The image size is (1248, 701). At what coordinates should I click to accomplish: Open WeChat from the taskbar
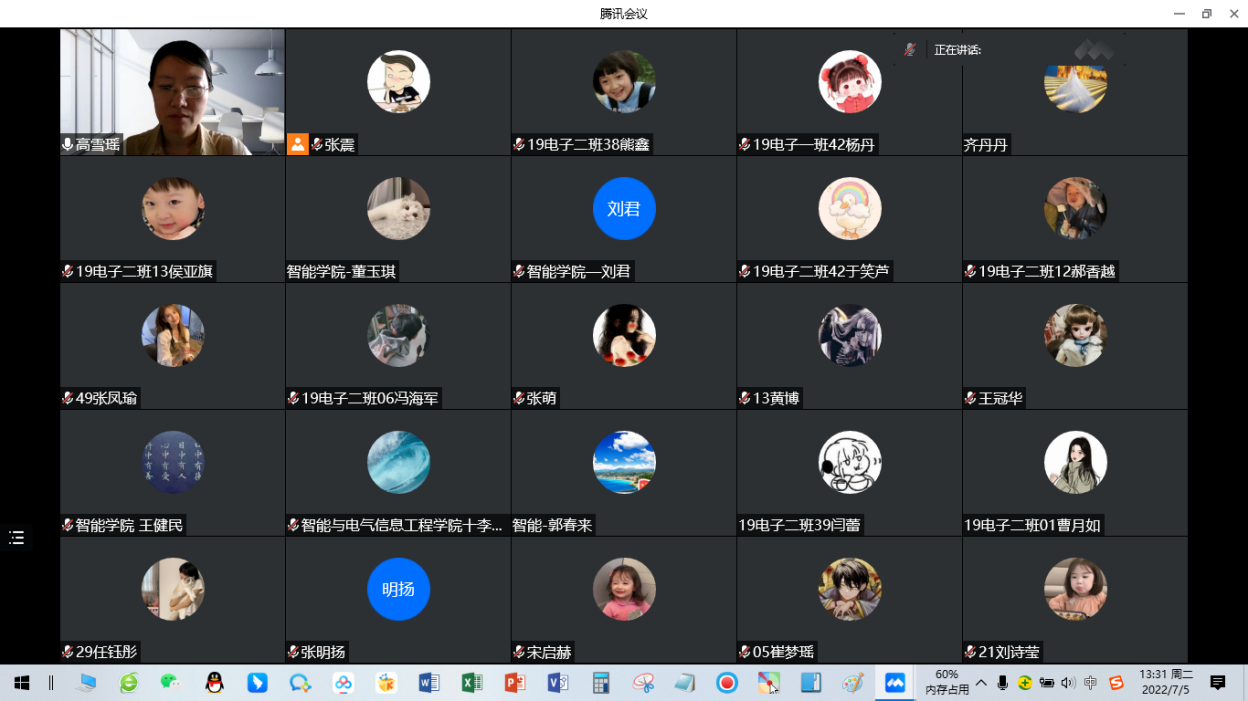pos(171,683)
